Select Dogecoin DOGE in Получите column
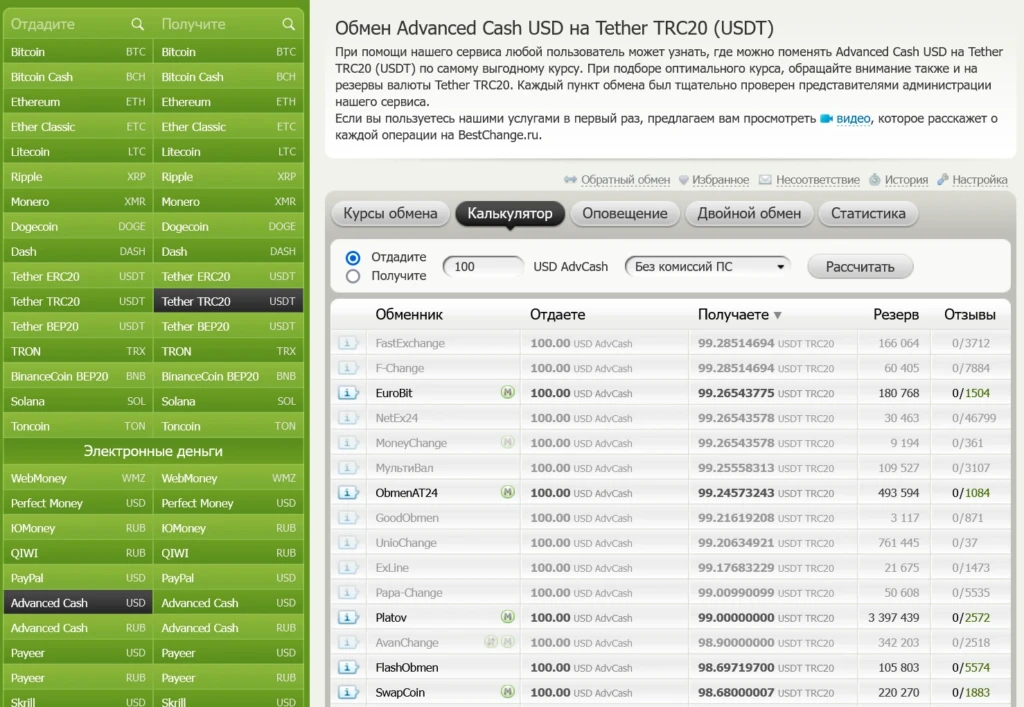Screen dimensions: 1024x707 (228, 227)
